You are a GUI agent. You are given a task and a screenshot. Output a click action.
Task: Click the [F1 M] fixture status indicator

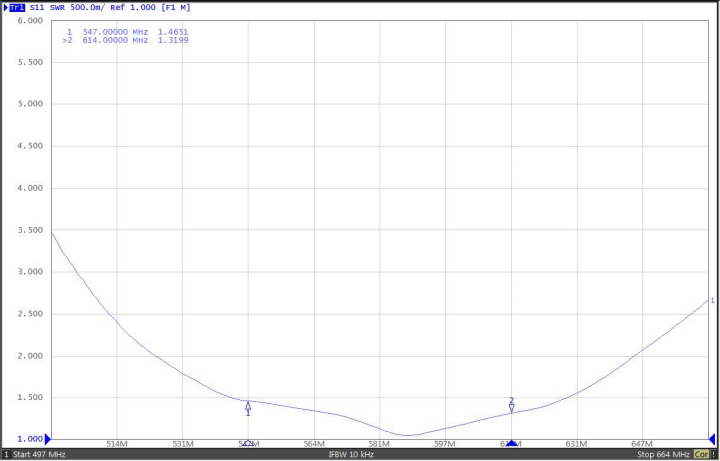click(x=175, y=7)
